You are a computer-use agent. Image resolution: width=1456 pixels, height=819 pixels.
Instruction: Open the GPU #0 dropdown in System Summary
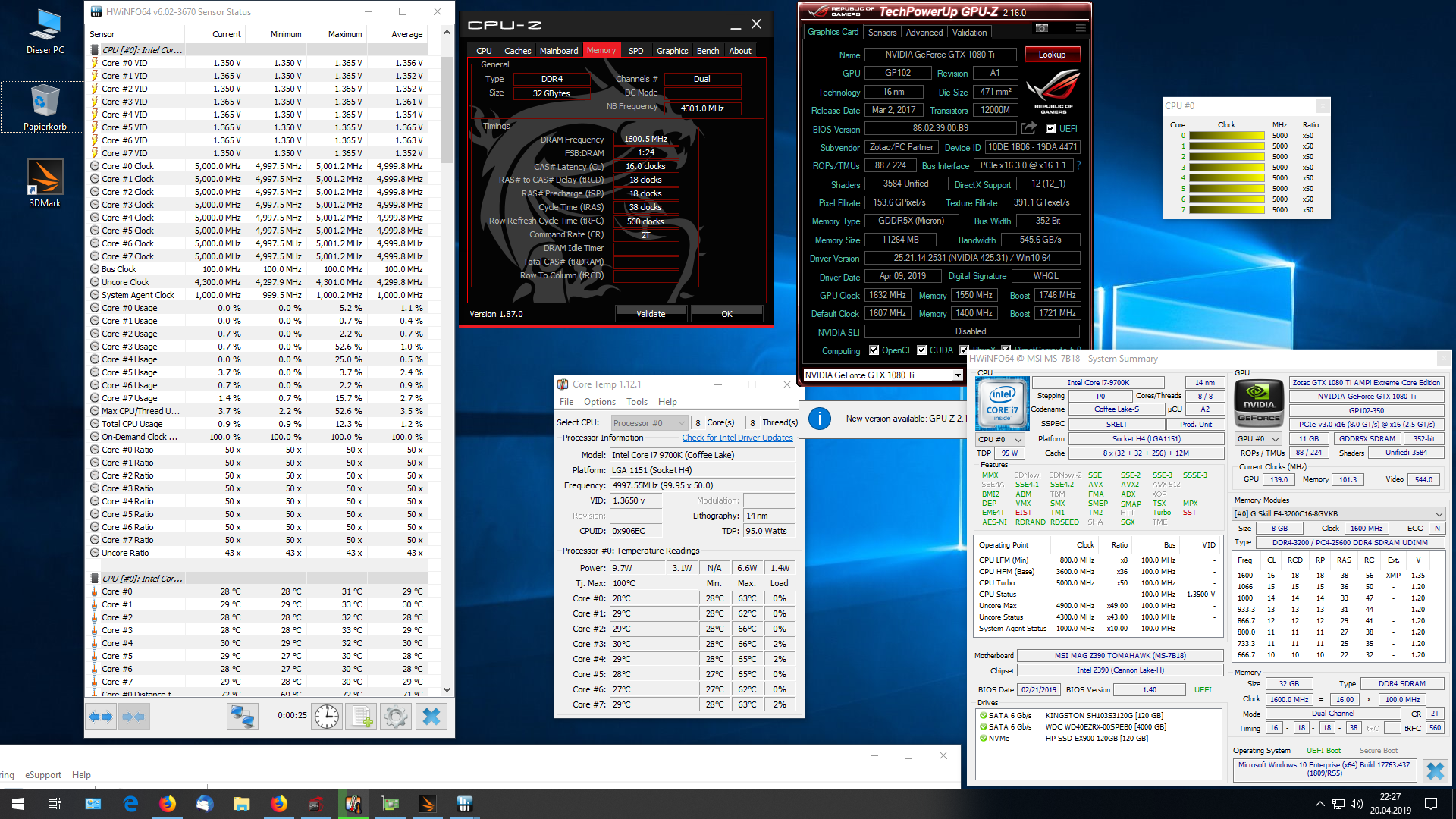(x=1259, y=438)
